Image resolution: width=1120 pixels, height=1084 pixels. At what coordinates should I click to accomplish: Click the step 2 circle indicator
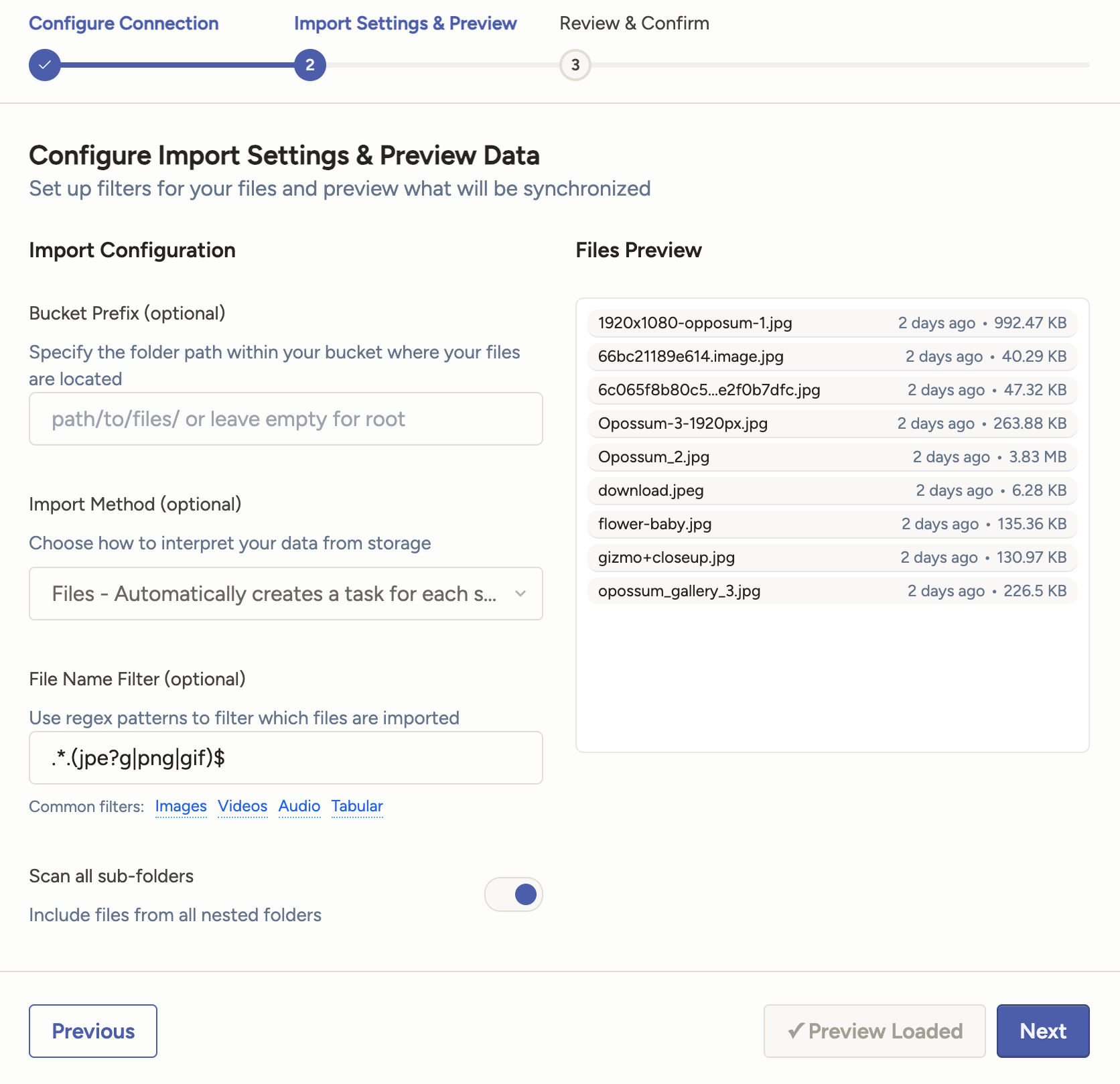pos(309,65)
